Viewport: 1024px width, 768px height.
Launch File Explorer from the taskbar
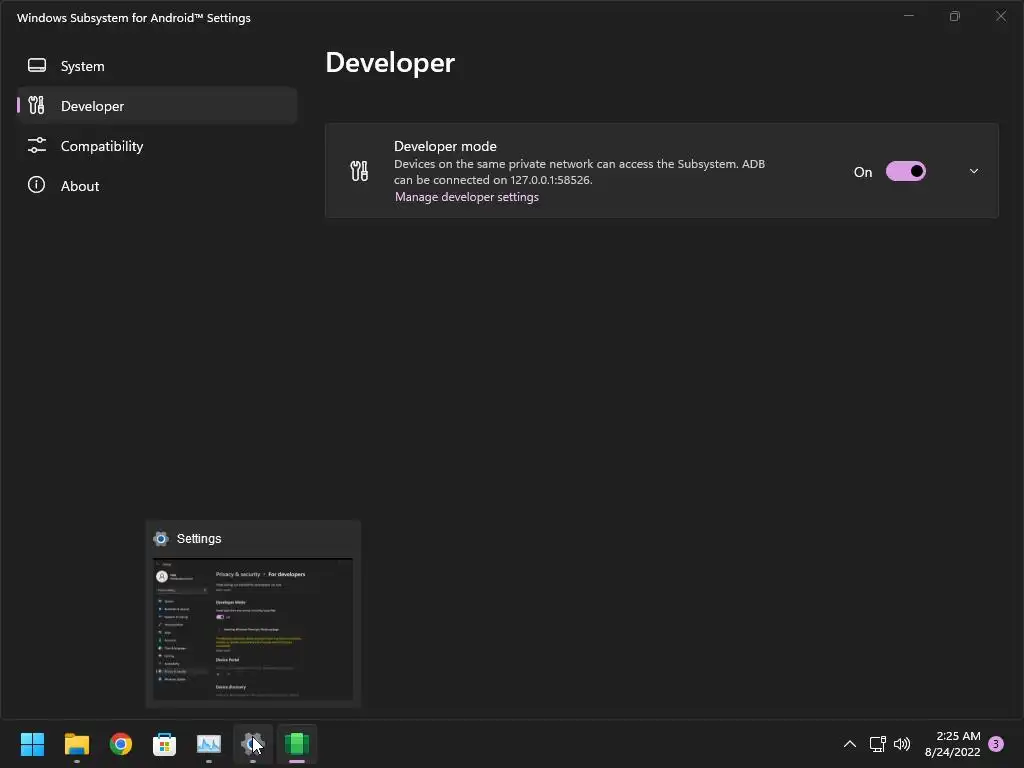[x=76, y=744]
